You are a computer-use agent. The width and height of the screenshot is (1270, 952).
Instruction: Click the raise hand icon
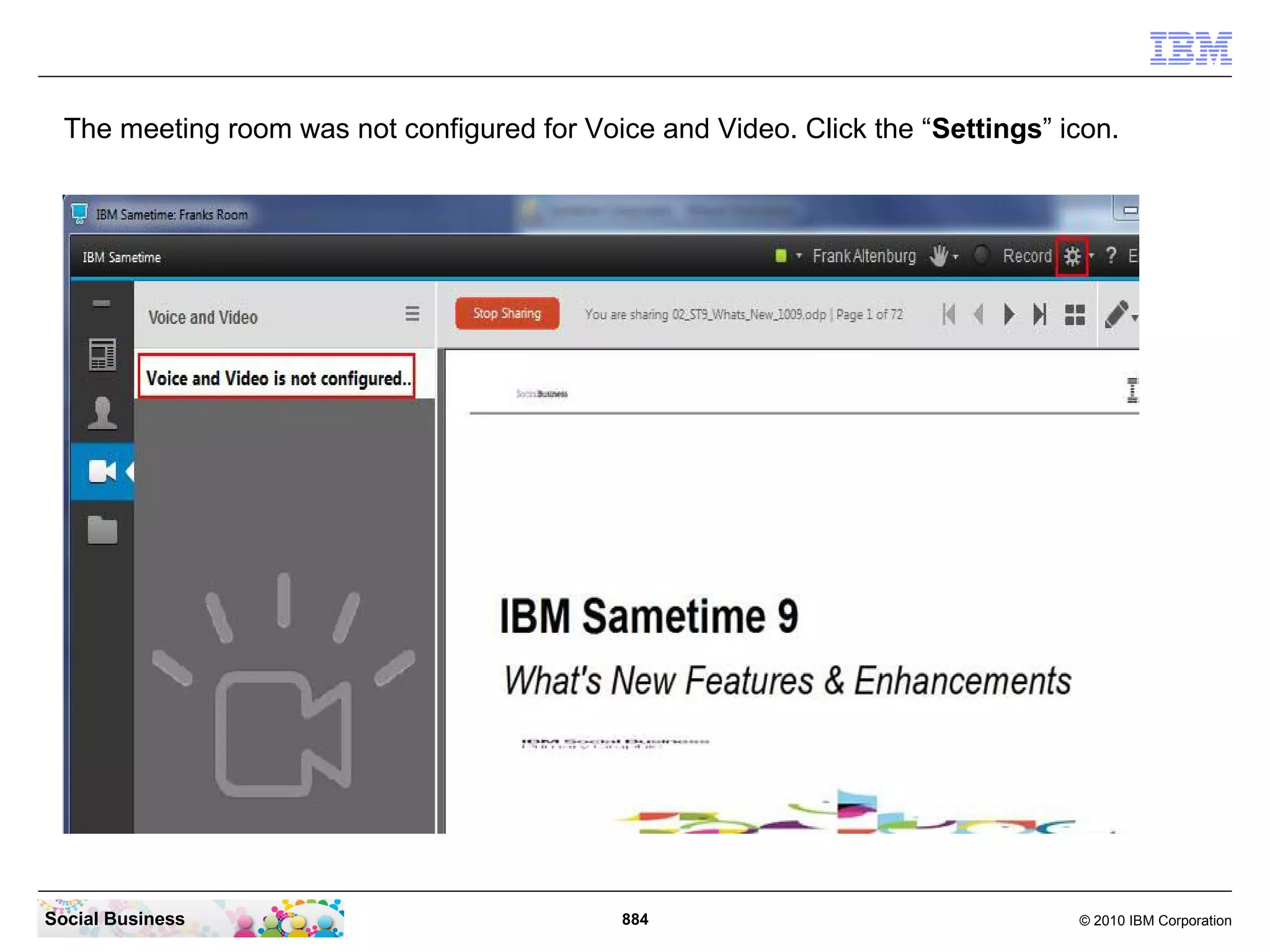[x=939, y=255]
